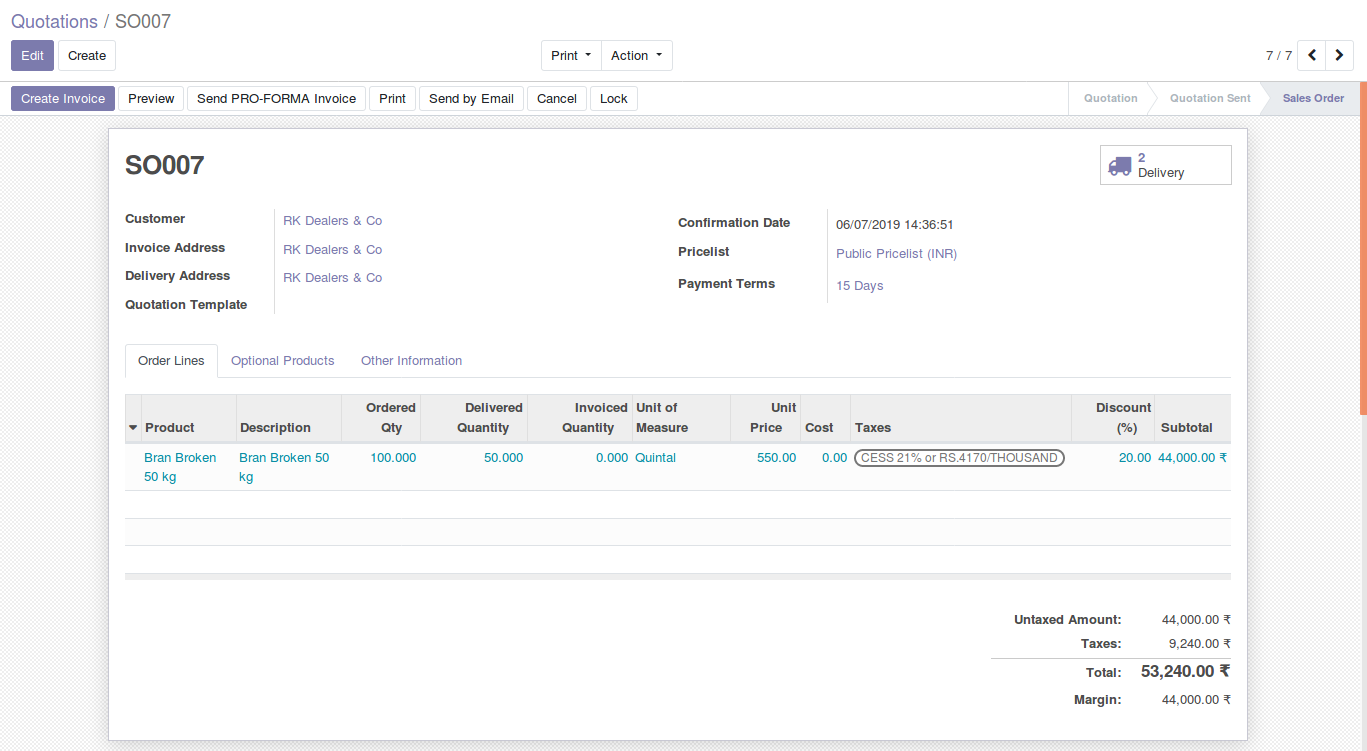This screenshot has width=1367, height=751.
Task: Sort by the Subtotal column header
Action: point(1186,428)
